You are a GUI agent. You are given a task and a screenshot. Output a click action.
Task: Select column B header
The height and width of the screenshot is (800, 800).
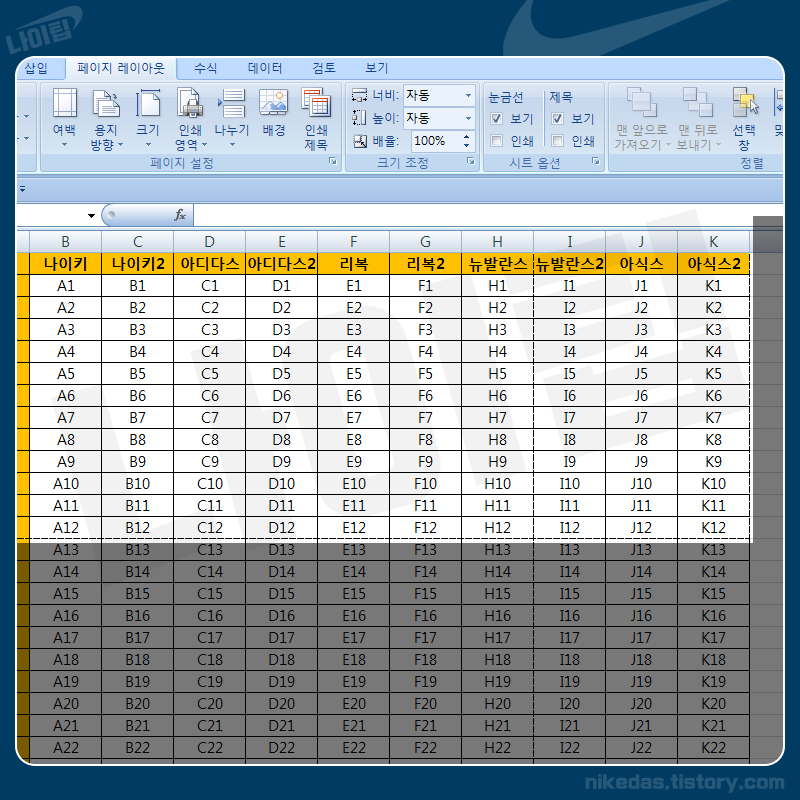pyautogui.click(x=65, y=242)
